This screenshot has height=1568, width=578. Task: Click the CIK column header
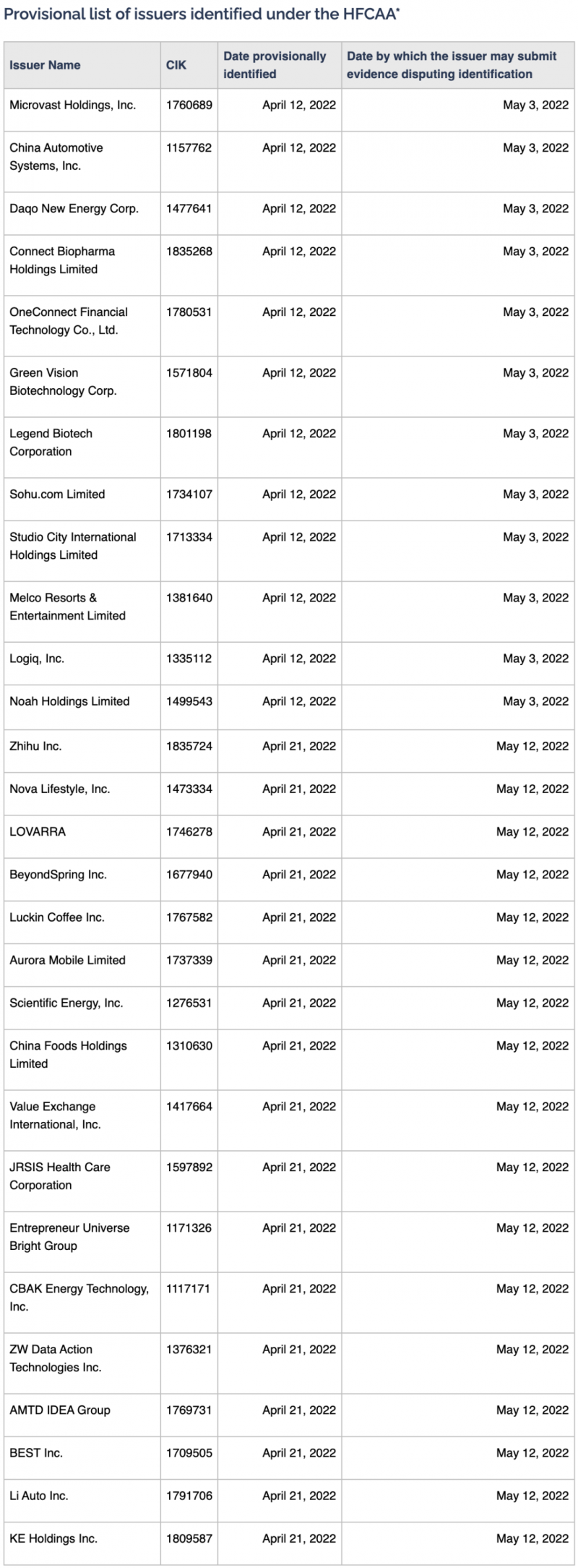pyautogui.click(x=176, y=65)
